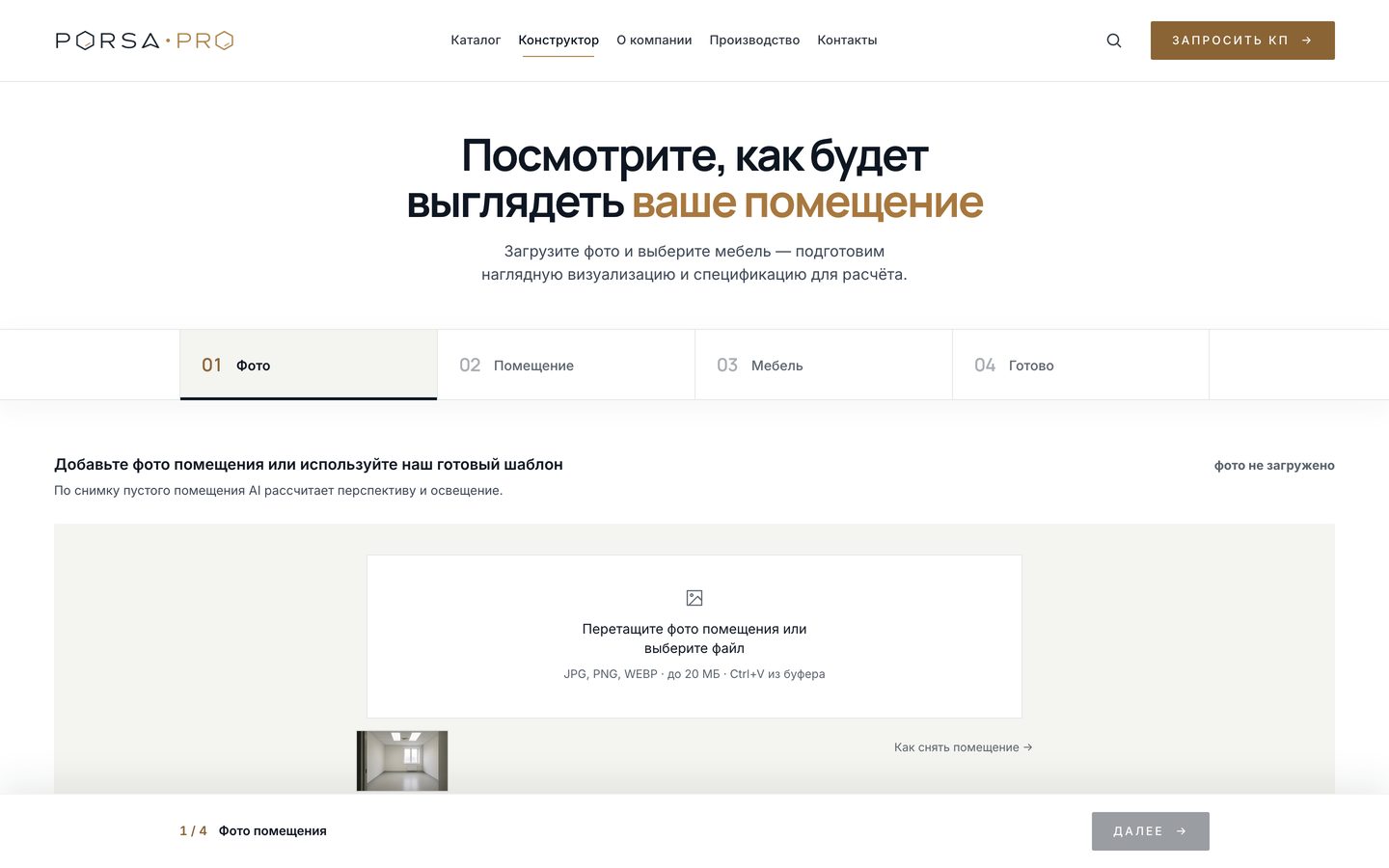Click the ваше помещение headline text

click(807, 203)
